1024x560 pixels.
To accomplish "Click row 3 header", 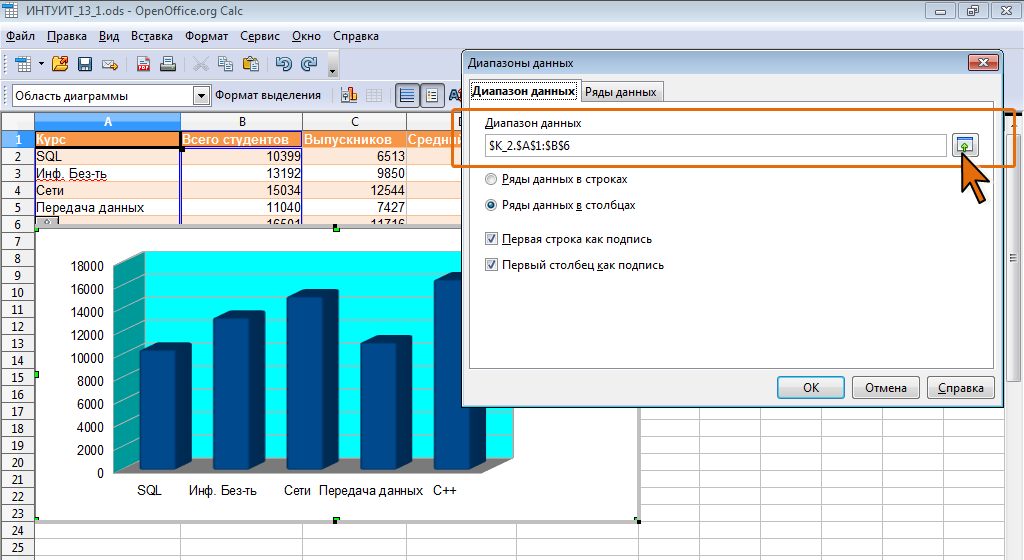I will click(18, 174).
